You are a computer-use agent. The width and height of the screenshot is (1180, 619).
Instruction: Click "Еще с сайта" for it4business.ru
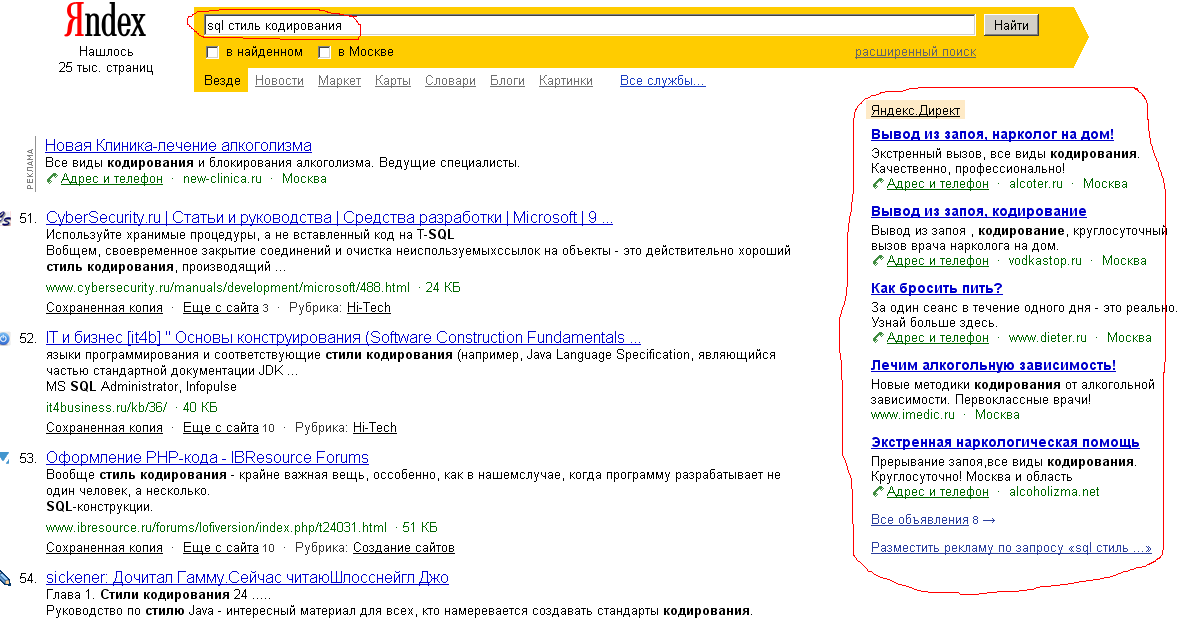click(220, 428)
